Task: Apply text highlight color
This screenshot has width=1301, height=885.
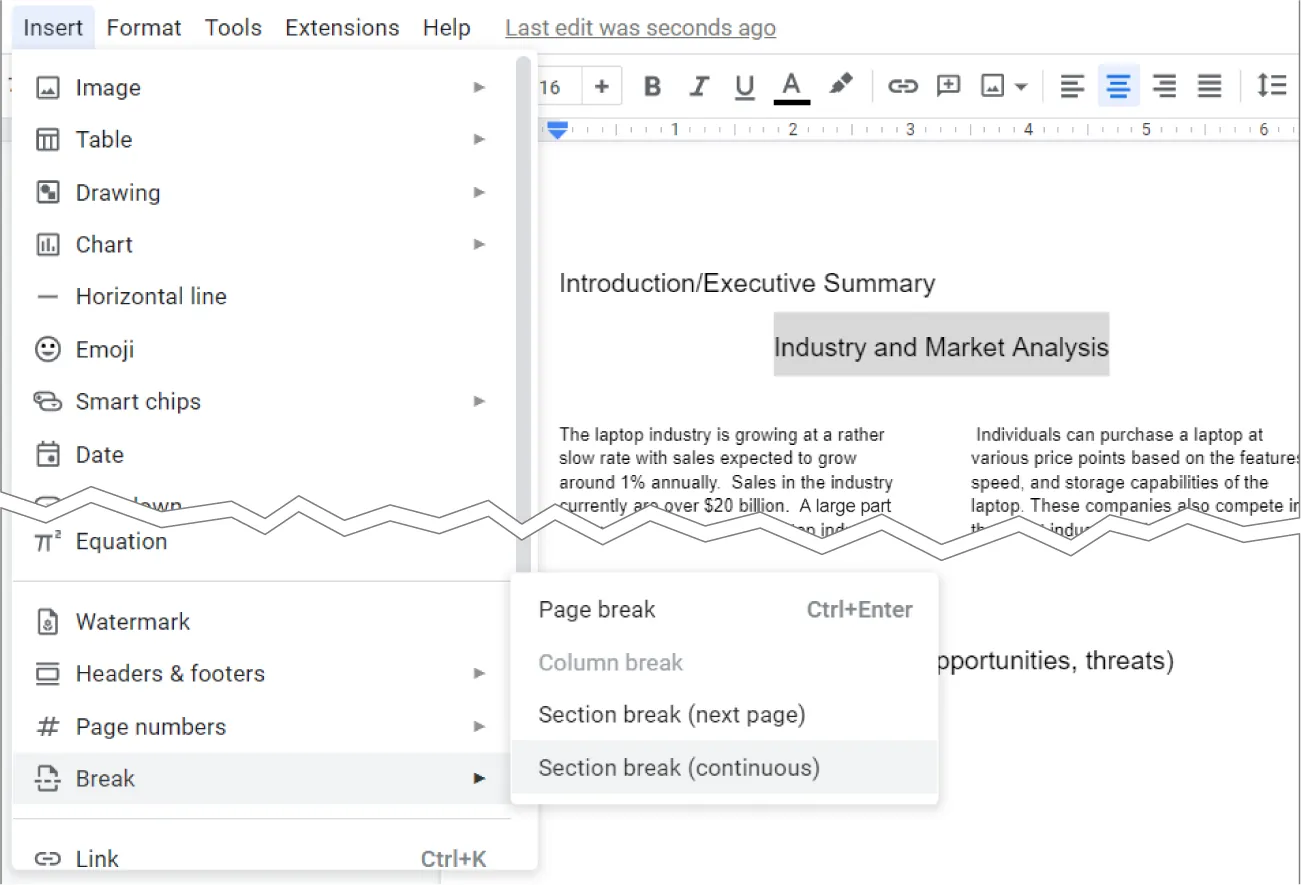Action: click(x=841, y=86)
